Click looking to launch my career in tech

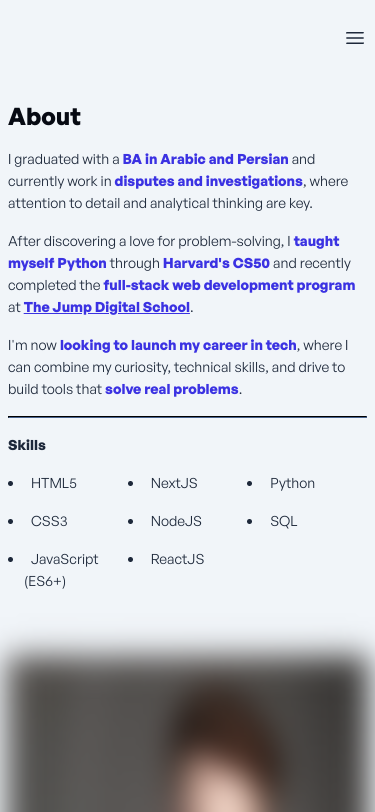pyautogui.click(x=178, y=345)
